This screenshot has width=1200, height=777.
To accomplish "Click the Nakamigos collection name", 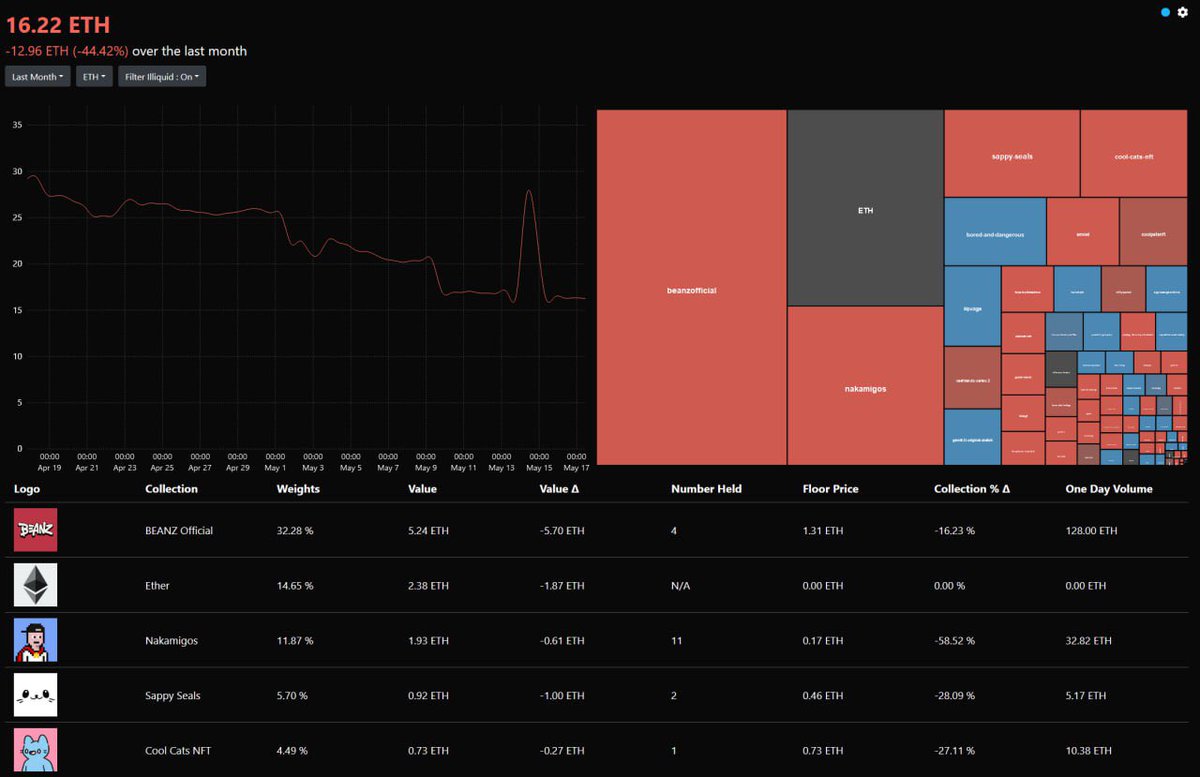I will (171, 640).
